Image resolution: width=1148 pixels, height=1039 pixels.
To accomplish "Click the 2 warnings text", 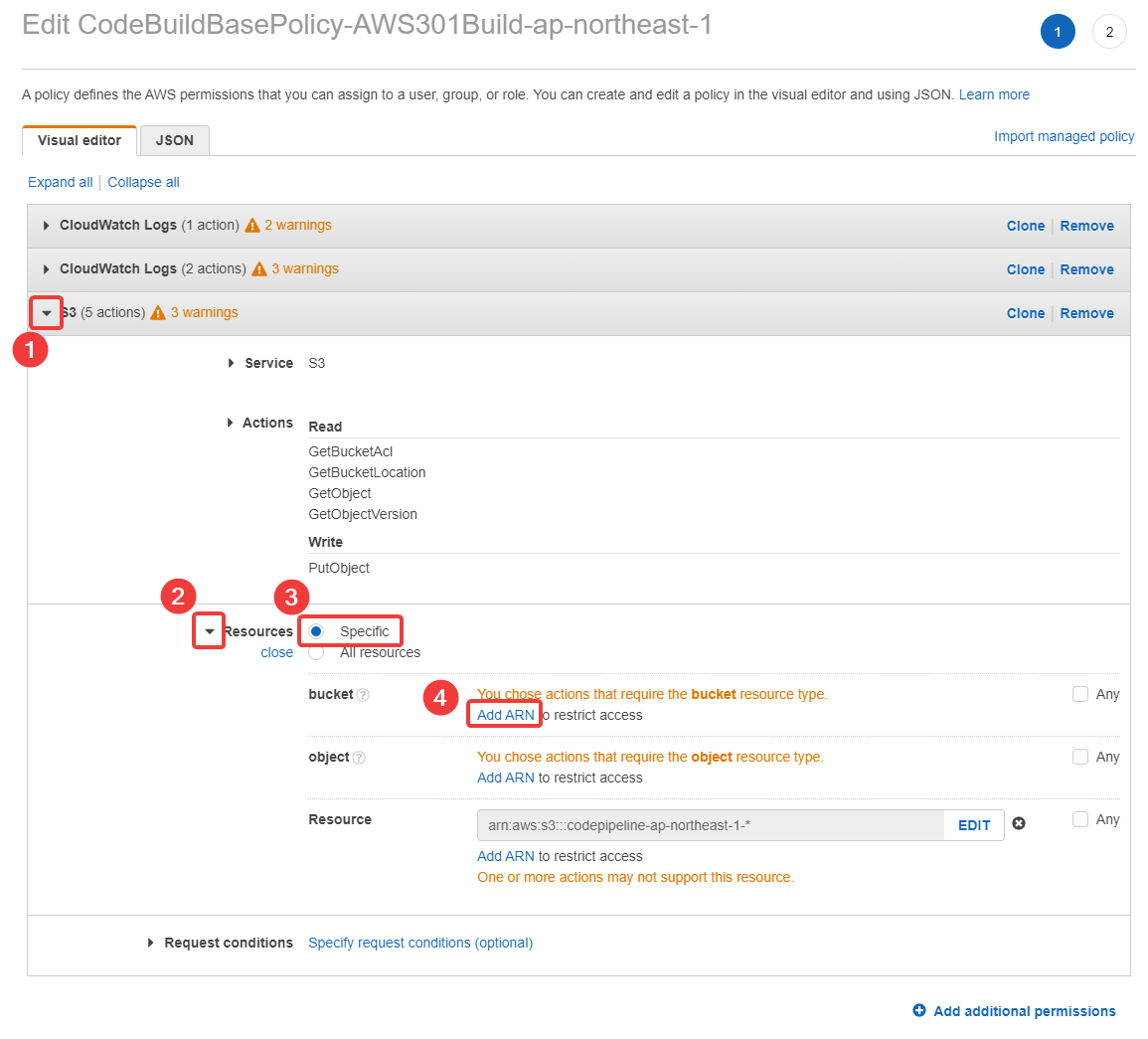I will coord(298,225).
